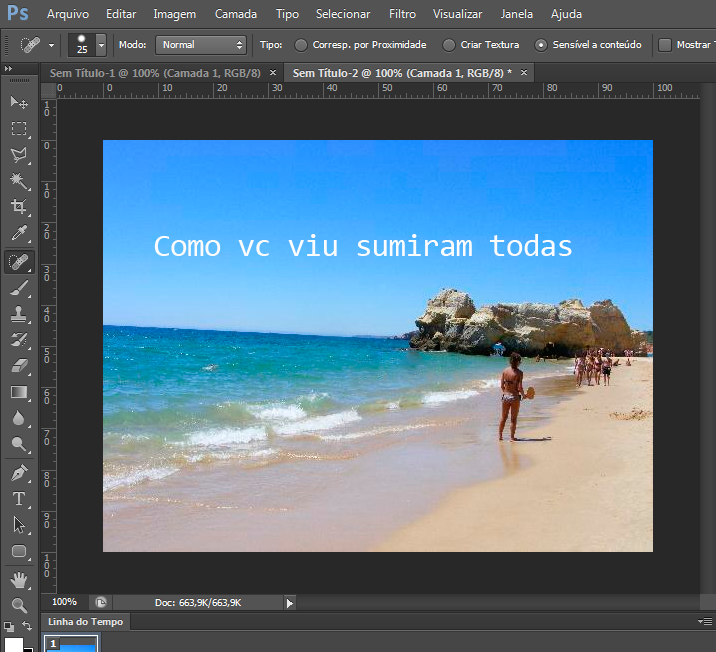This screenshot has width=716, height=652.
Task: Open the Imagem menu
Action: pyautogui.click(x=174, y=14)
